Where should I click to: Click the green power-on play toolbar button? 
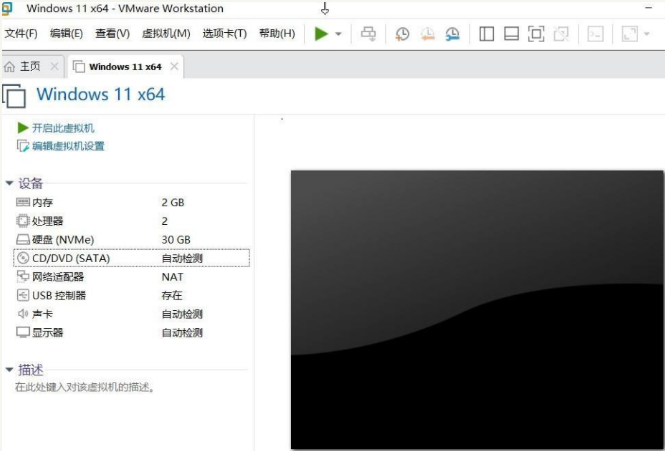point(320,34)
